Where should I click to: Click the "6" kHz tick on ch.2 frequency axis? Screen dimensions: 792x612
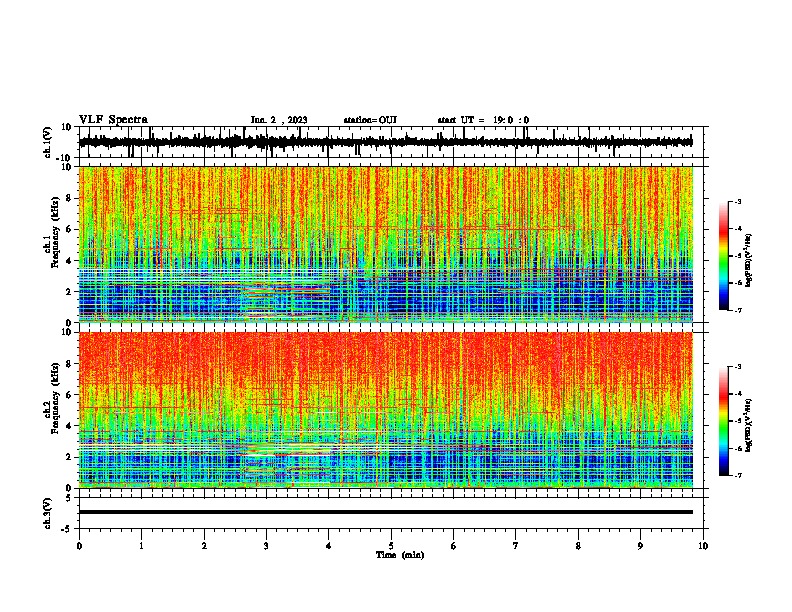click(71, 395)
